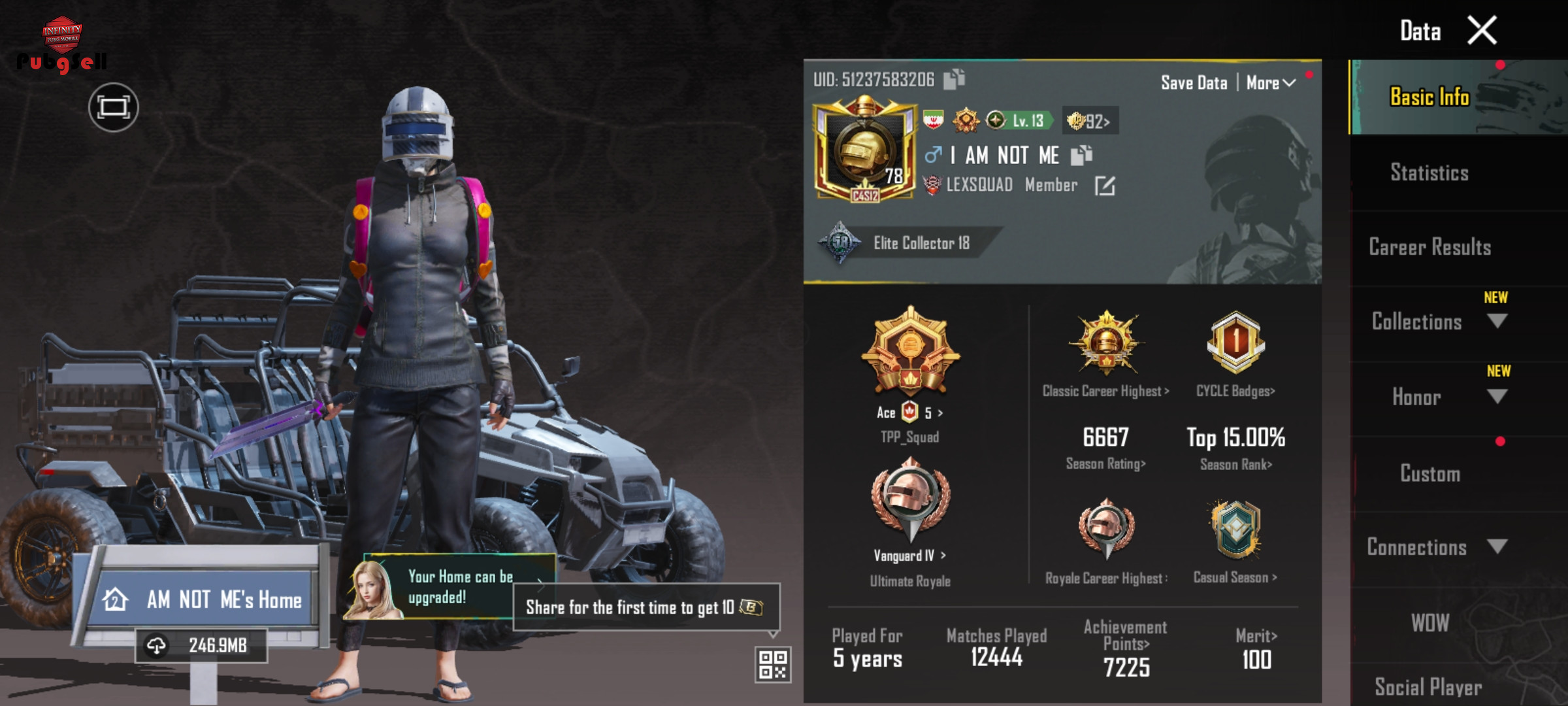Open the Ace TPP_Squad tier badge
1568x706 pixels.
(x=911, y=351)
